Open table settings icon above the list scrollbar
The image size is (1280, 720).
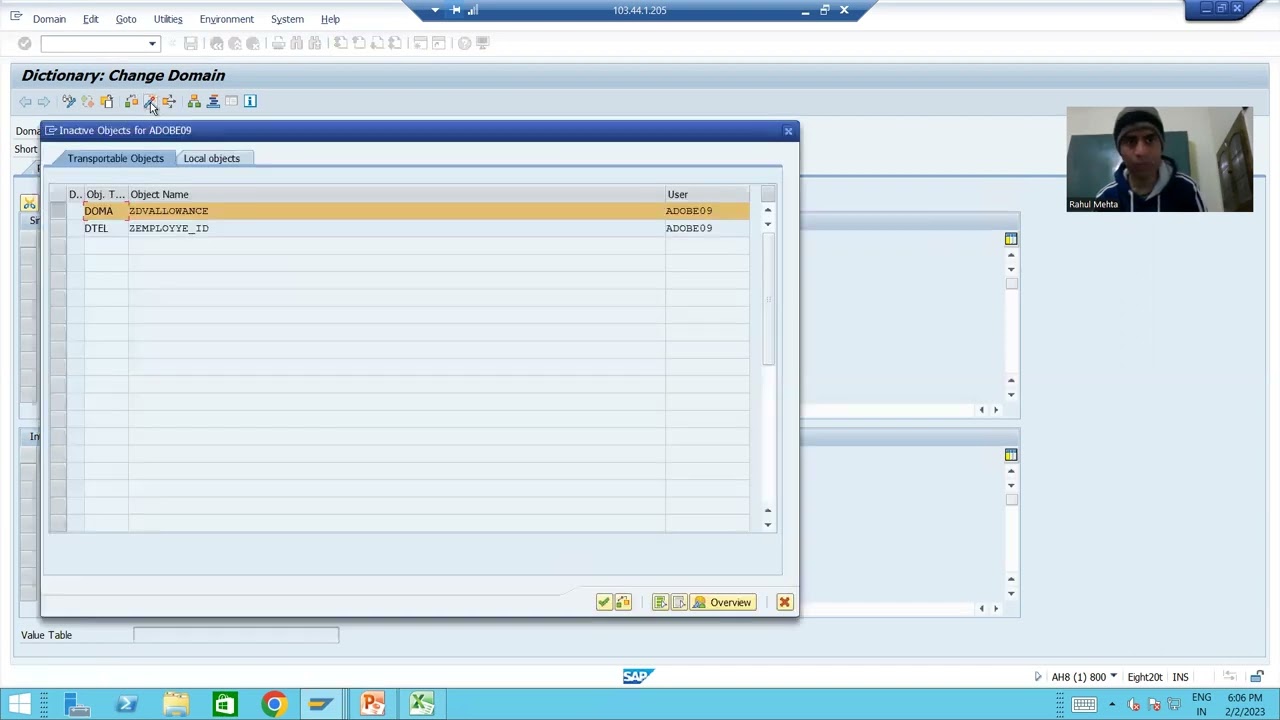point(768,194)
